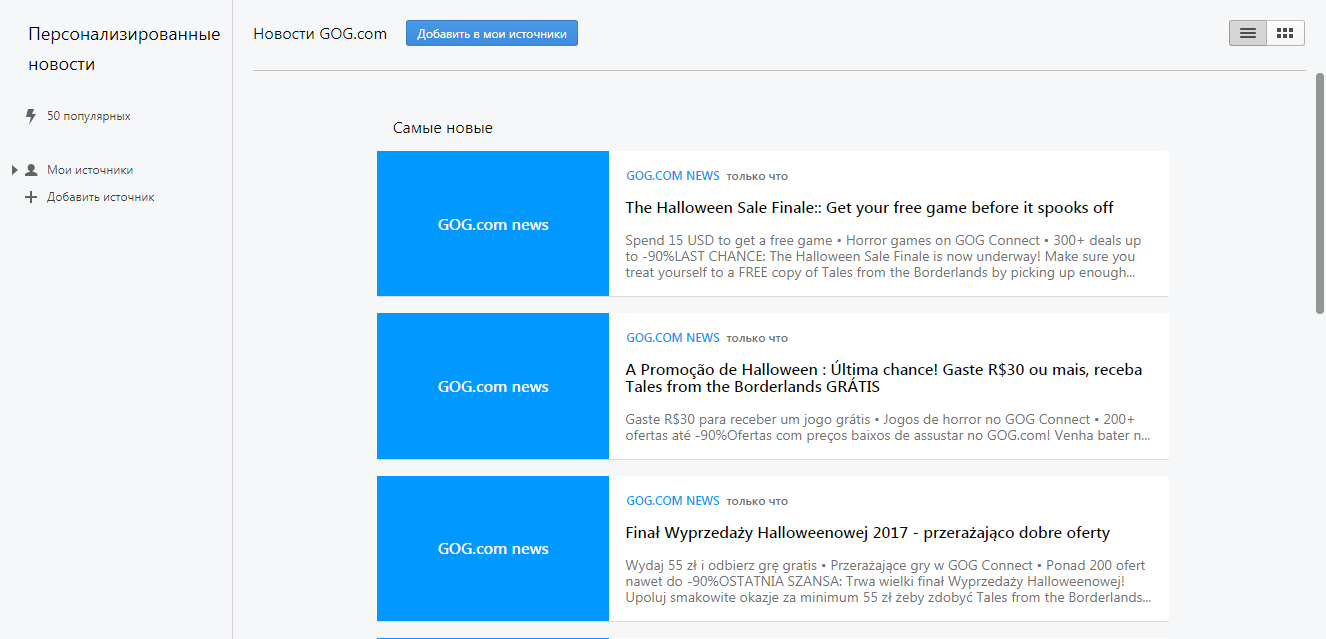Image resolution: width=1326 pixels, height=639 pixels.
Task: Click the Новости GOG.com page title
Action: (x=320, y=33)
